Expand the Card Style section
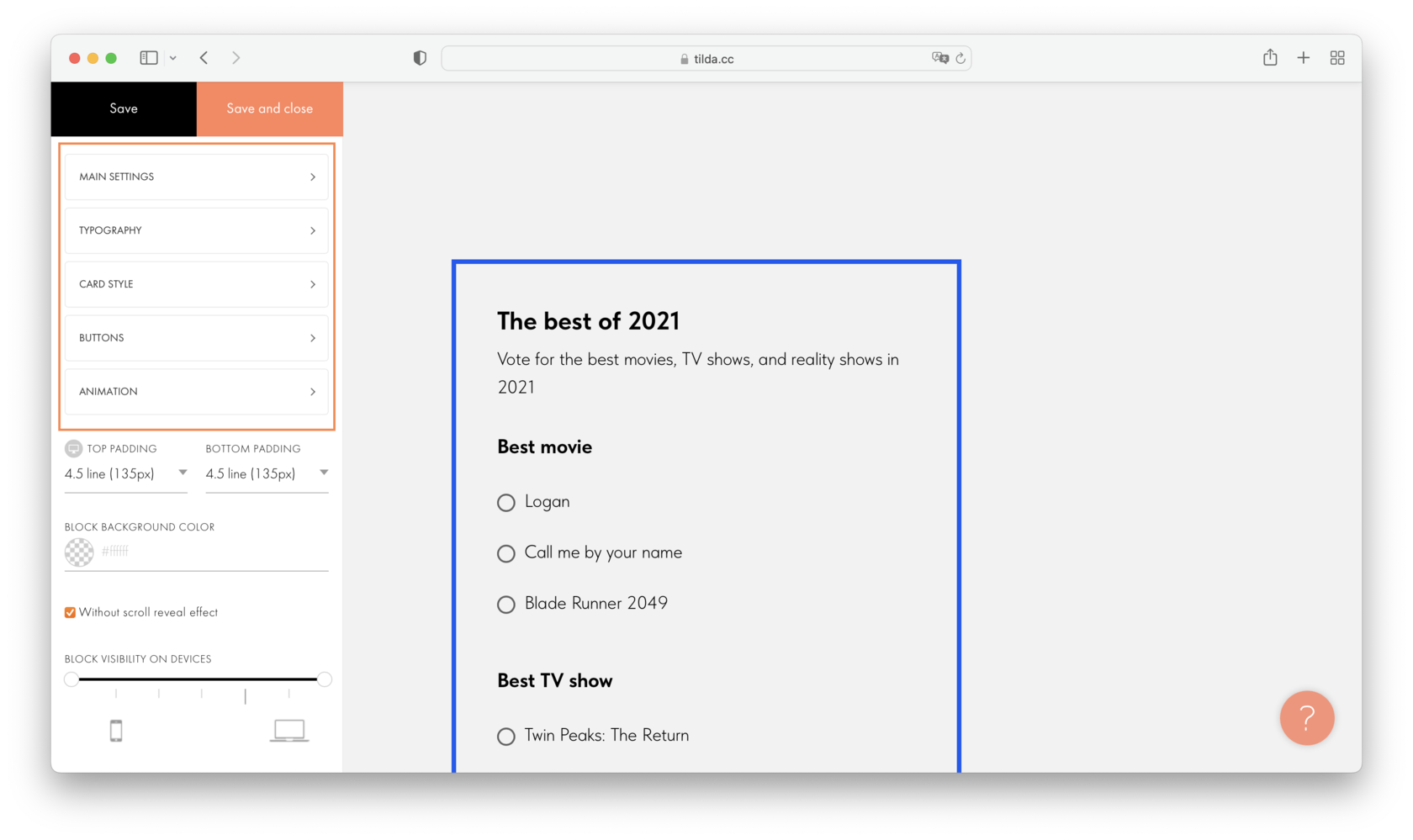Screen dimensions: 1413x840 click(197, 284)
